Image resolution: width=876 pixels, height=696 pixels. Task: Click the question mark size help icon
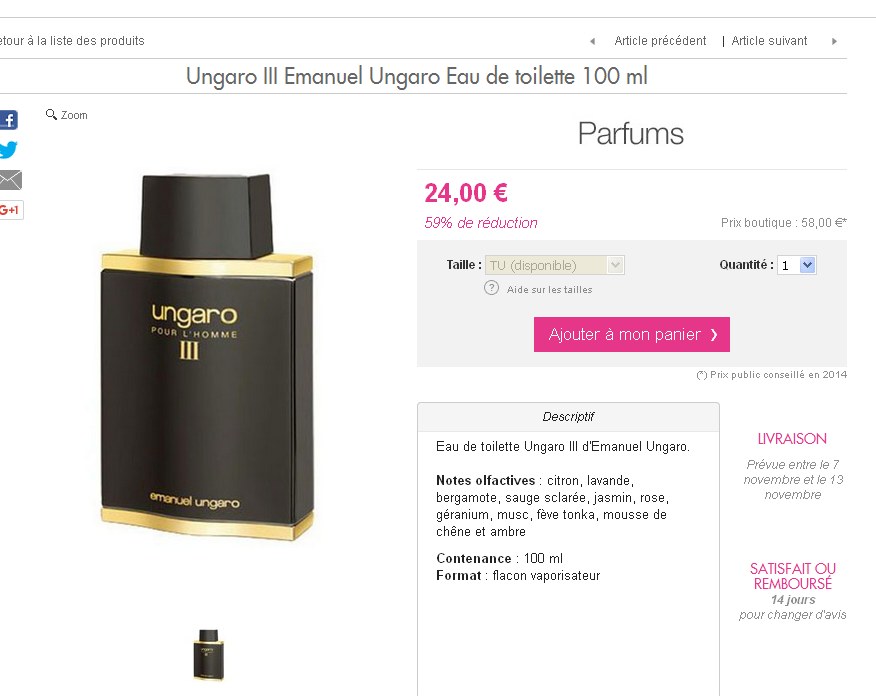click(491, 288)
